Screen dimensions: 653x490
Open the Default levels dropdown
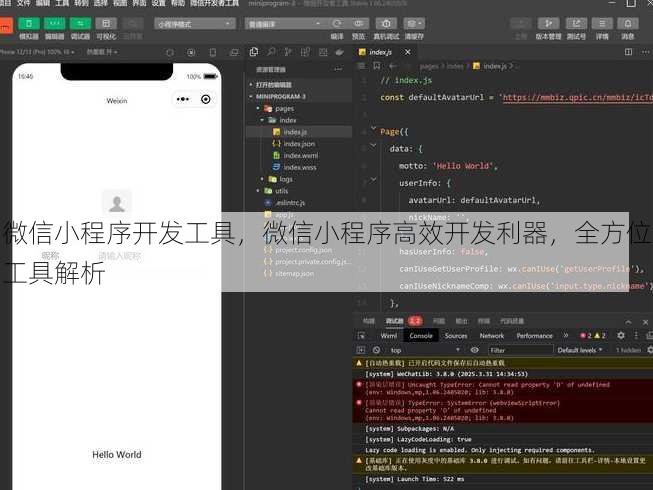tap(580, 350)
